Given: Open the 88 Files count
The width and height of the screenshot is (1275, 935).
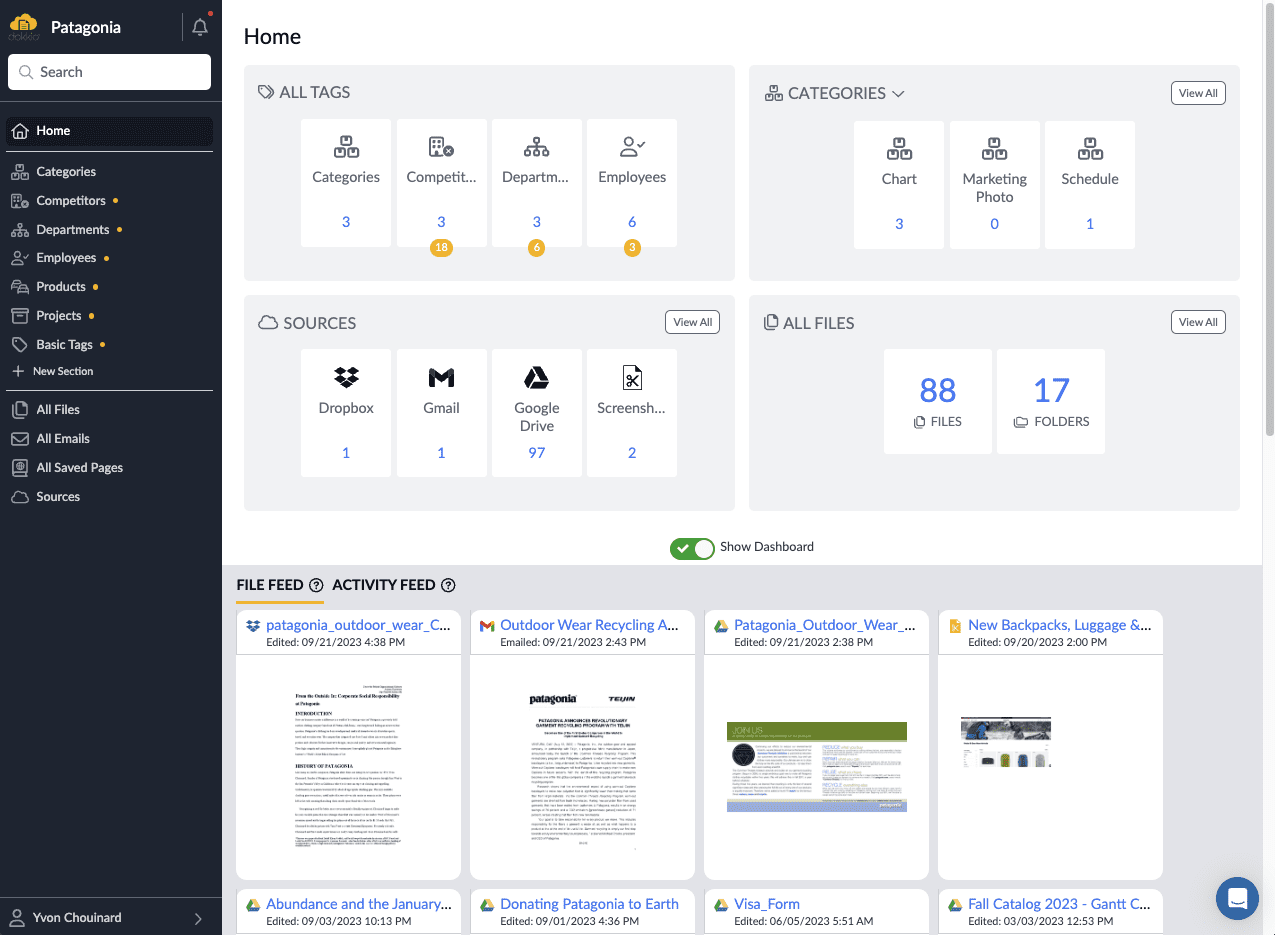Looking at the screenshot, I should pyautogui.click(x=938, y=390).
